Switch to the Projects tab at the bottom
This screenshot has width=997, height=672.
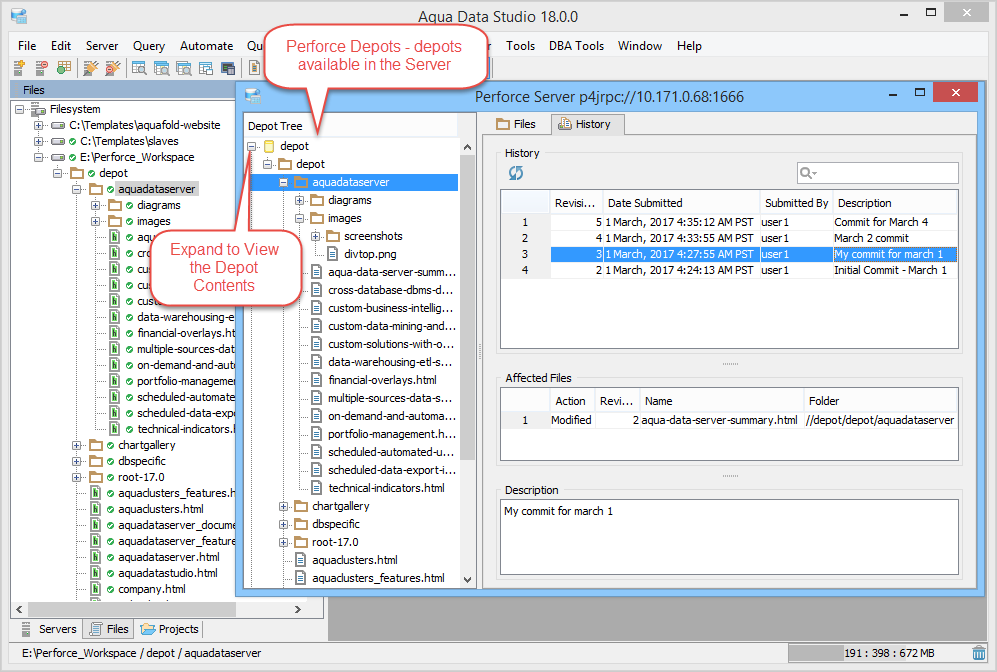(170, 629)
